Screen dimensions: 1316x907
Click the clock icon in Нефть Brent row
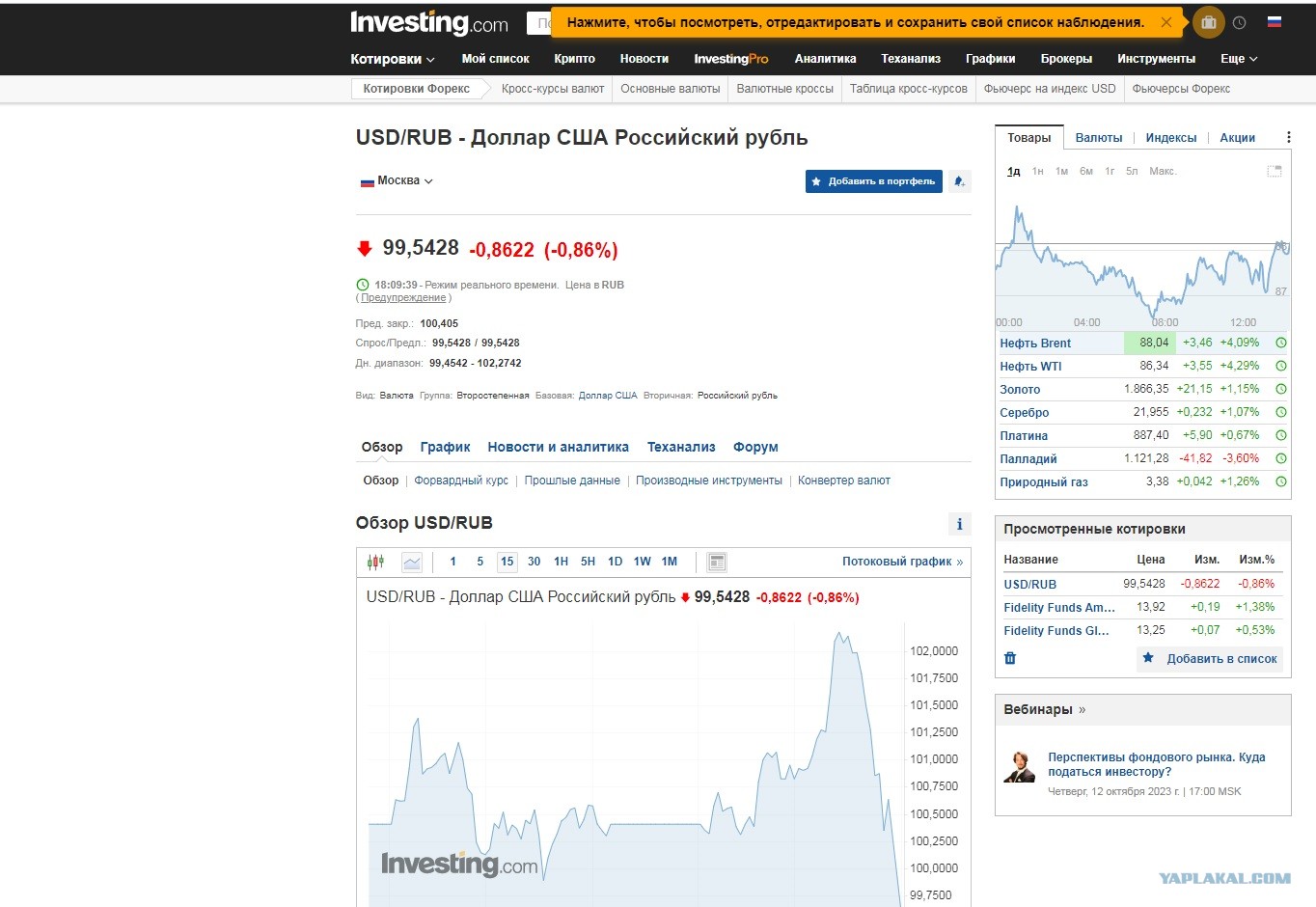pyautogui.click(x=1281, y=343)
